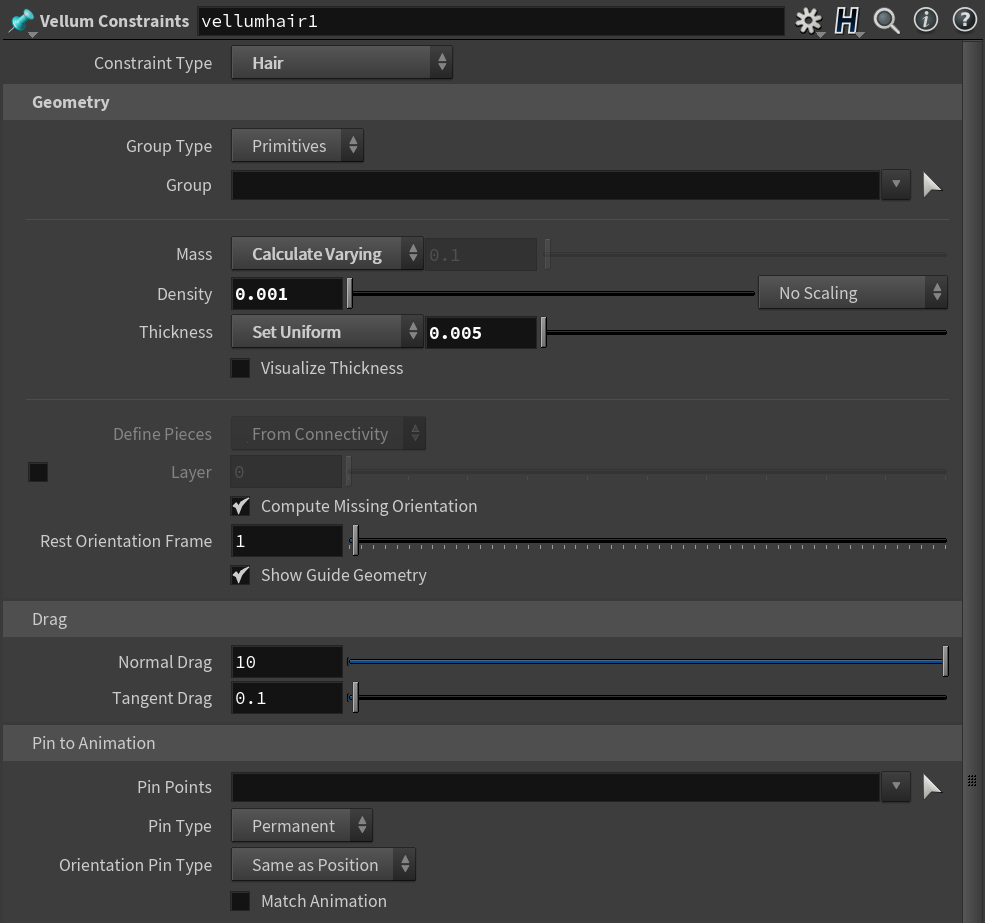
Task: Open Pin Type Permanent dropdown
Action: coord(302,826)
